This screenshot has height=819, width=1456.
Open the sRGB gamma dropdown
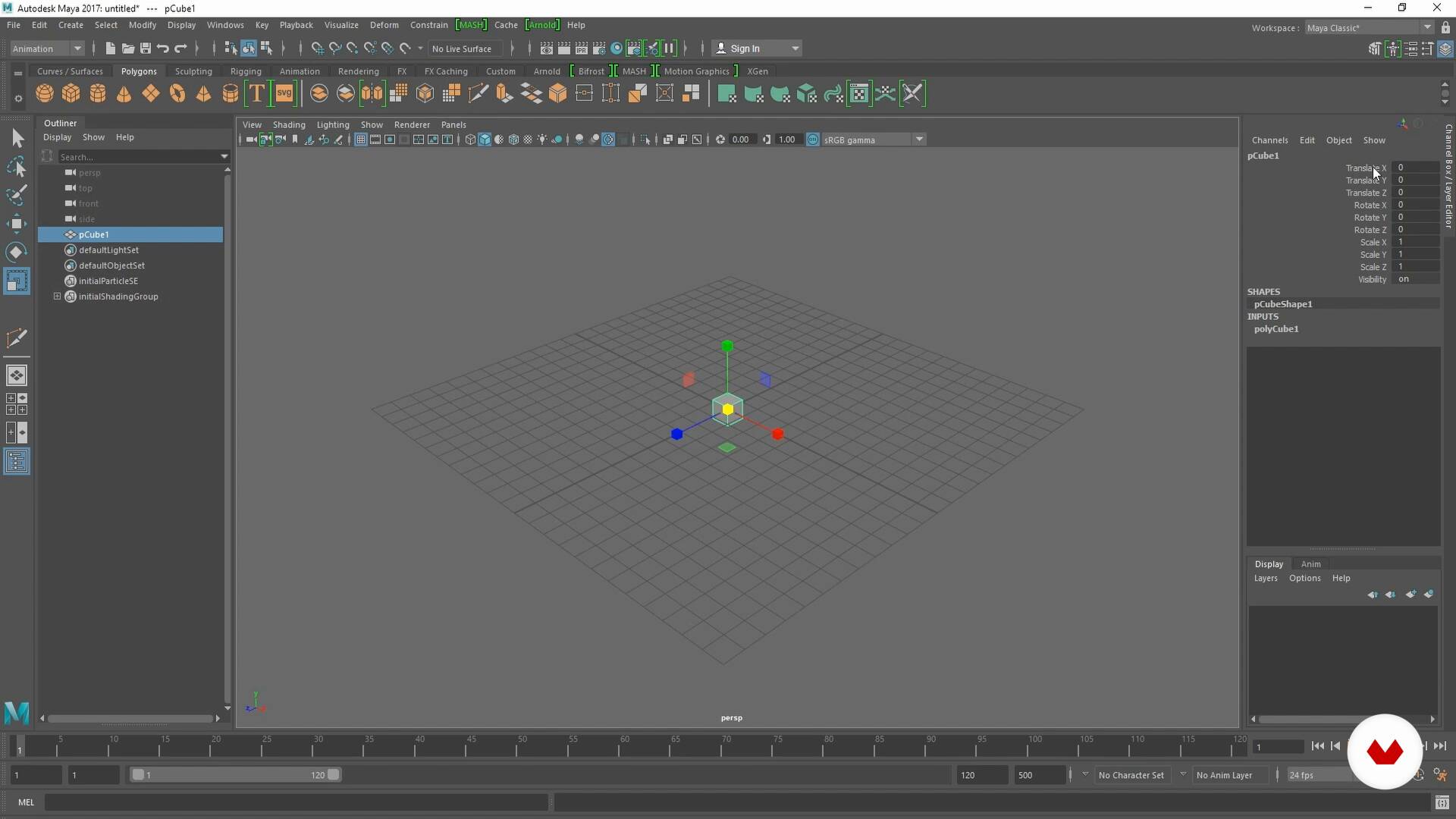click(874, 140)
